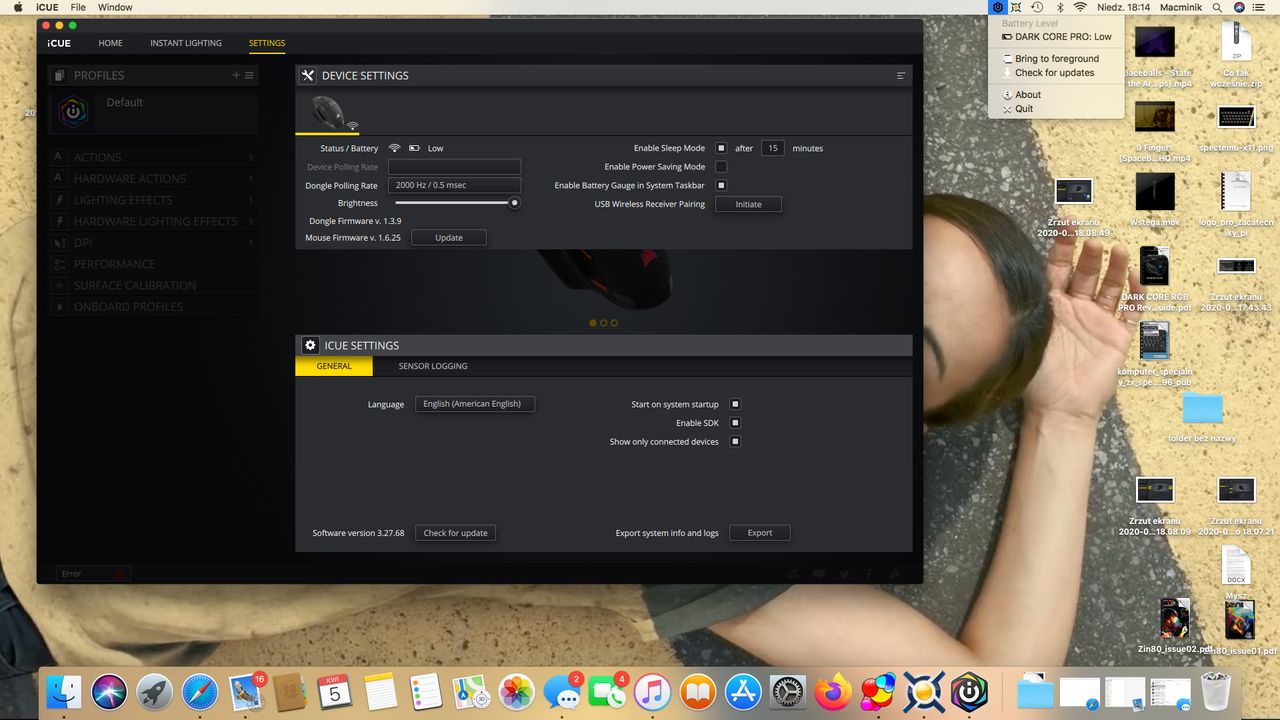Select About in iCUE tray menu

click(1056, 95)
